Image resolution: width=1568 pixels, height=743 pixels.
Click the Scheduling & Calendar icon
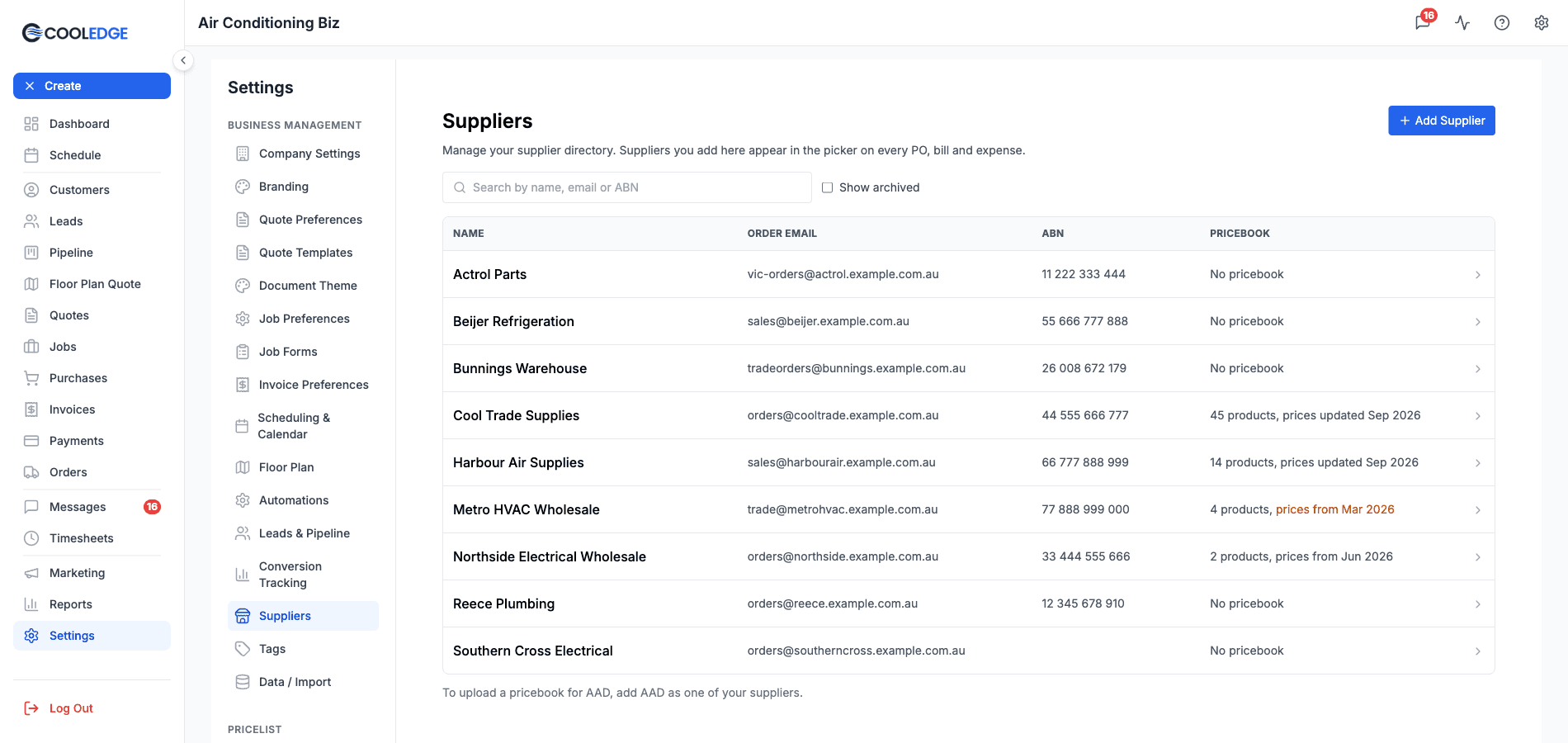coord(242,426)
